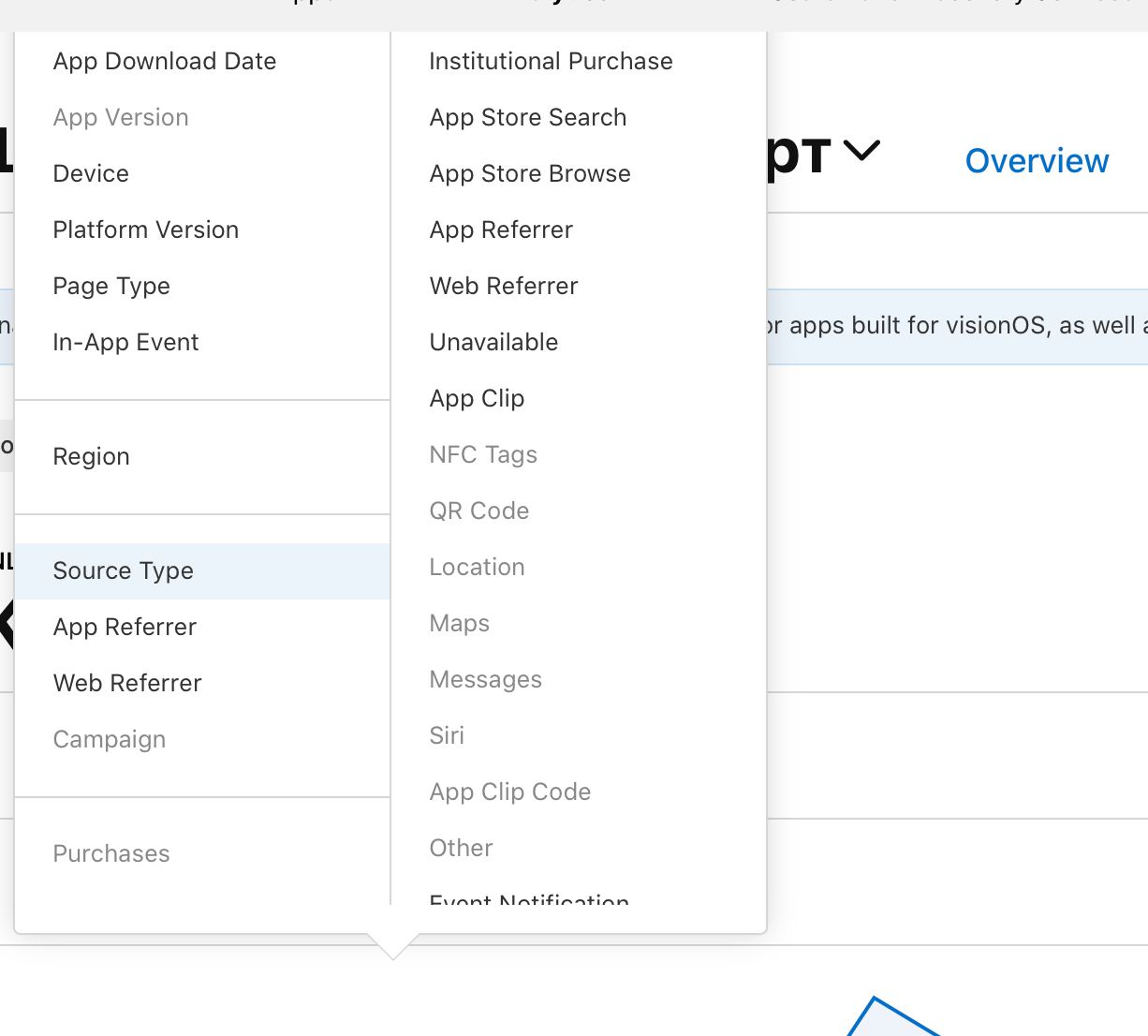This screenshot has width=1148, height=1036.
Task: Pick Page Type in filter menu
Action: click(111, 287)
